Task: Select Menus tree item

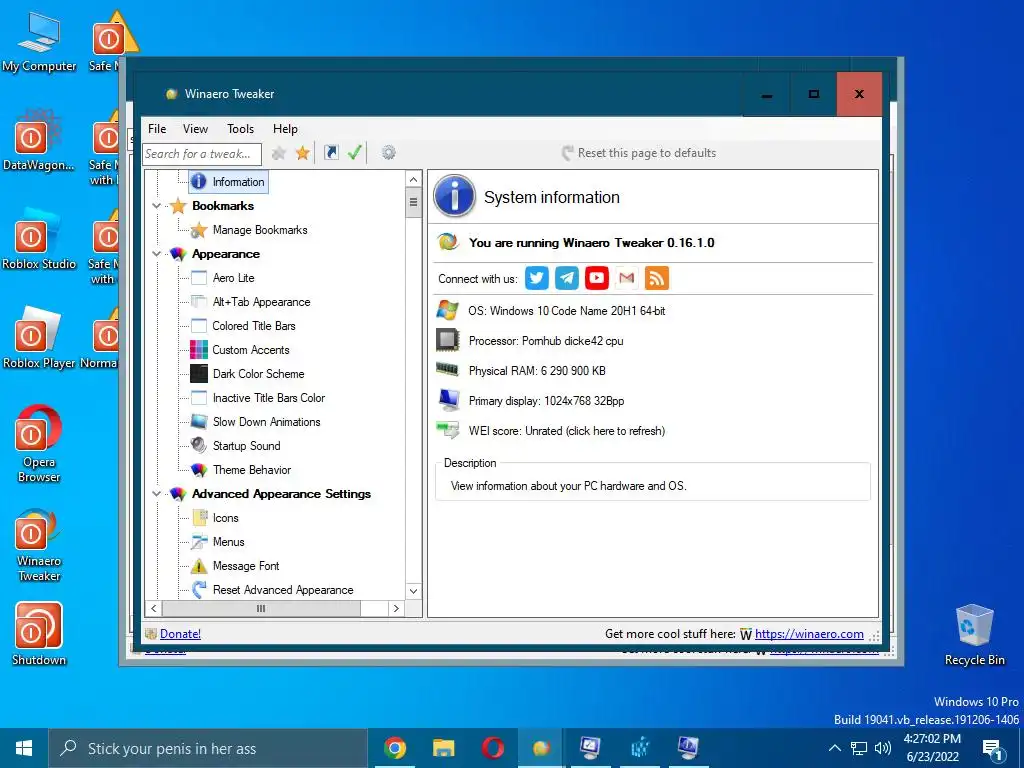Action: pos(228,542)
